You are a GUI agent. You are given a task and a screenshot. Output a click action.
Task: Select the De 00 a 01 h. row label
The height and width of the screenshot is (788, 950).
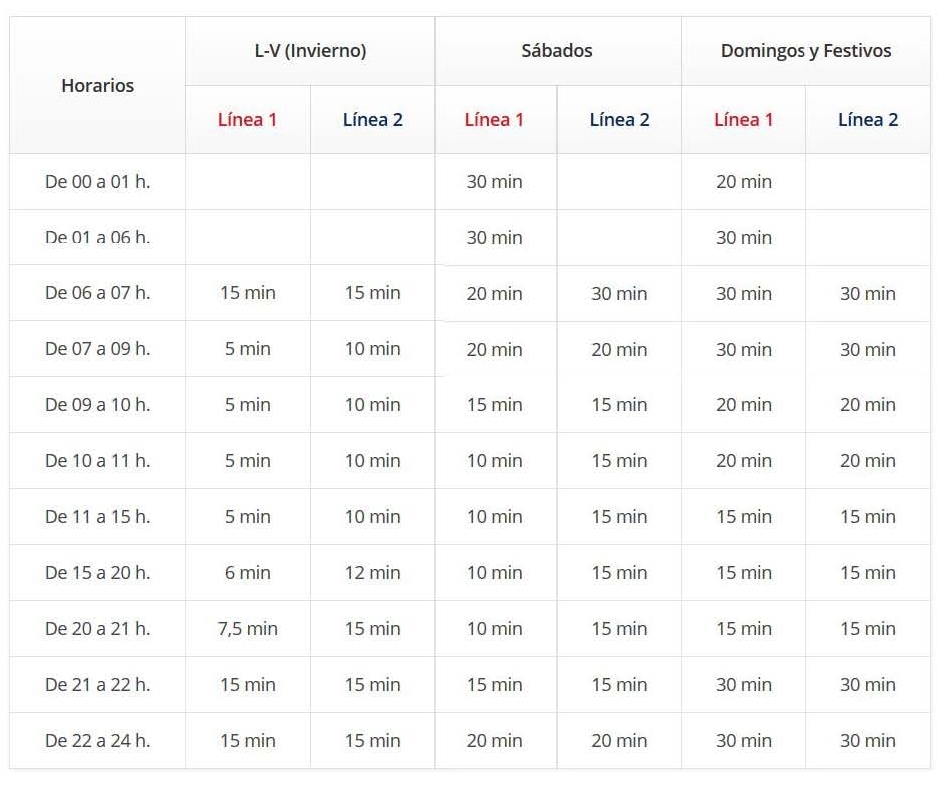click(97, 182)
